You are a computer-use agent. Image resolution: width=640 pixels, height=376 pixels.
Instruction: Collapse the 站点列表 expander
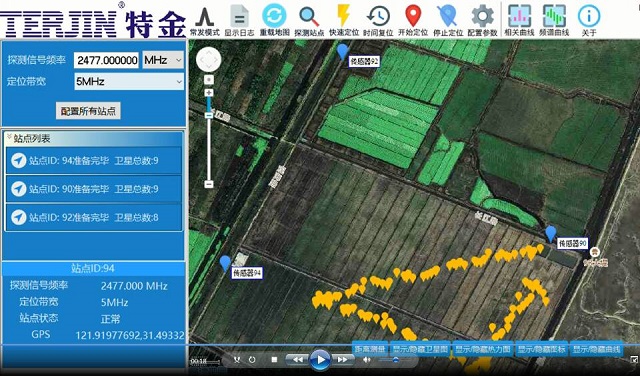[x=9, y=138]
